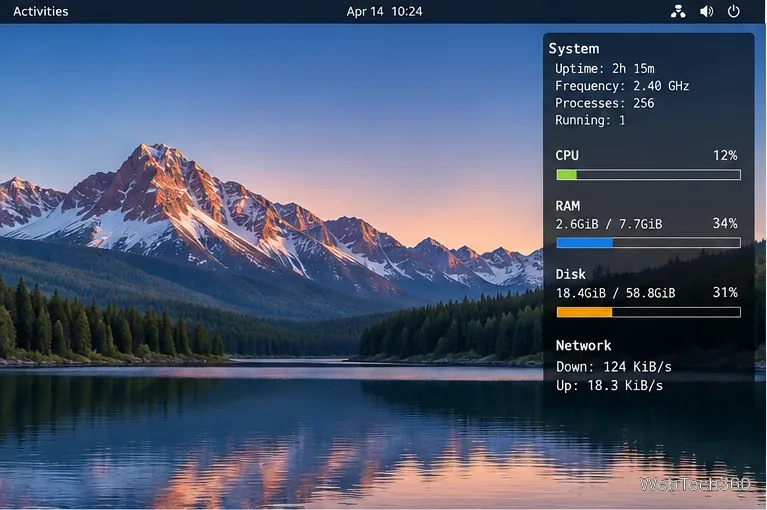
Task: Click the 12% CPU value
Action: point(725,155)
